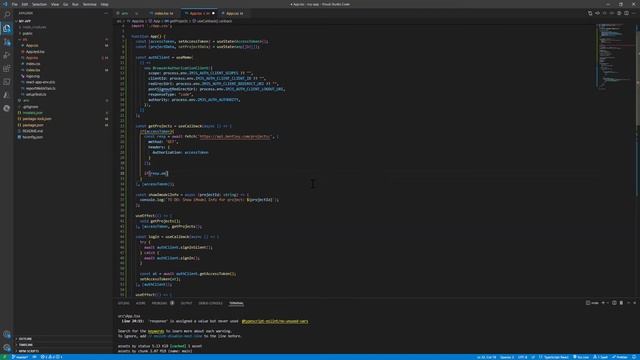The width and height of the screenshot is (640, 360).
Task: Open the Run and Debug view
Action: point(7,55)
